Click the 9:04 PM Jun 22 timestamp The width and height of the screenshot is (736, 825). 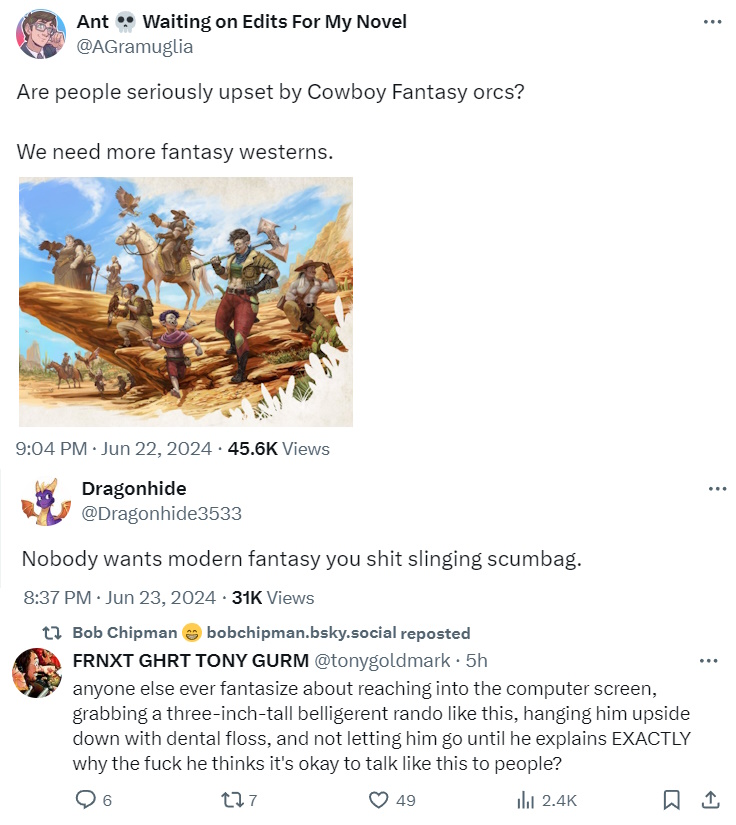(x=114, y=449)
